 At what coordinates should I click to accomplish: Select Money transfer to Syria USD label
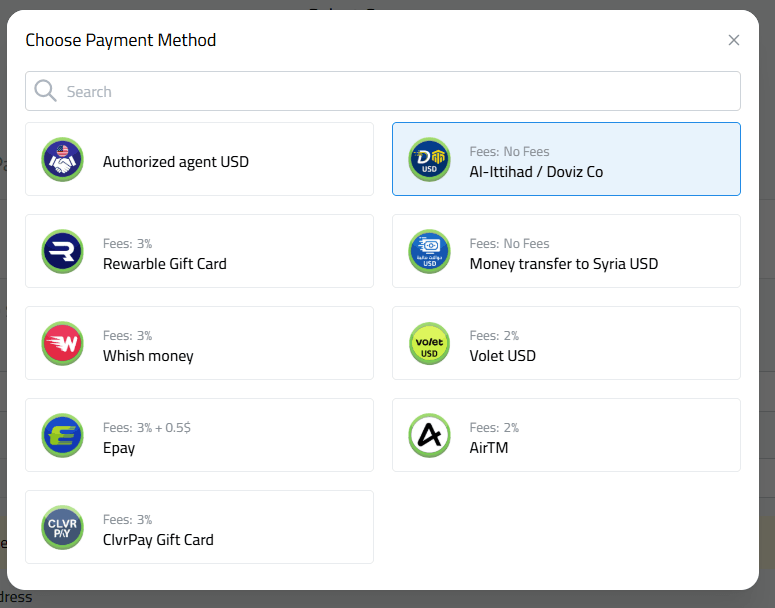(563, 264)
